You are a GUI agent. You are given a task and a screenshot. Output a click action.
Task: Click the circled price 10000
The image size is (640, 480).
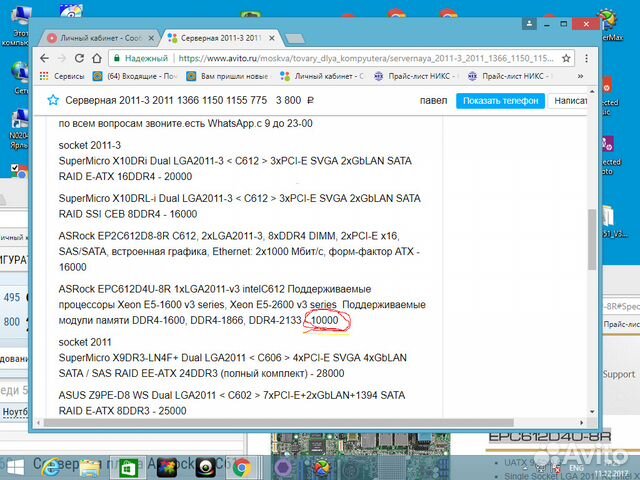[324, 320]
